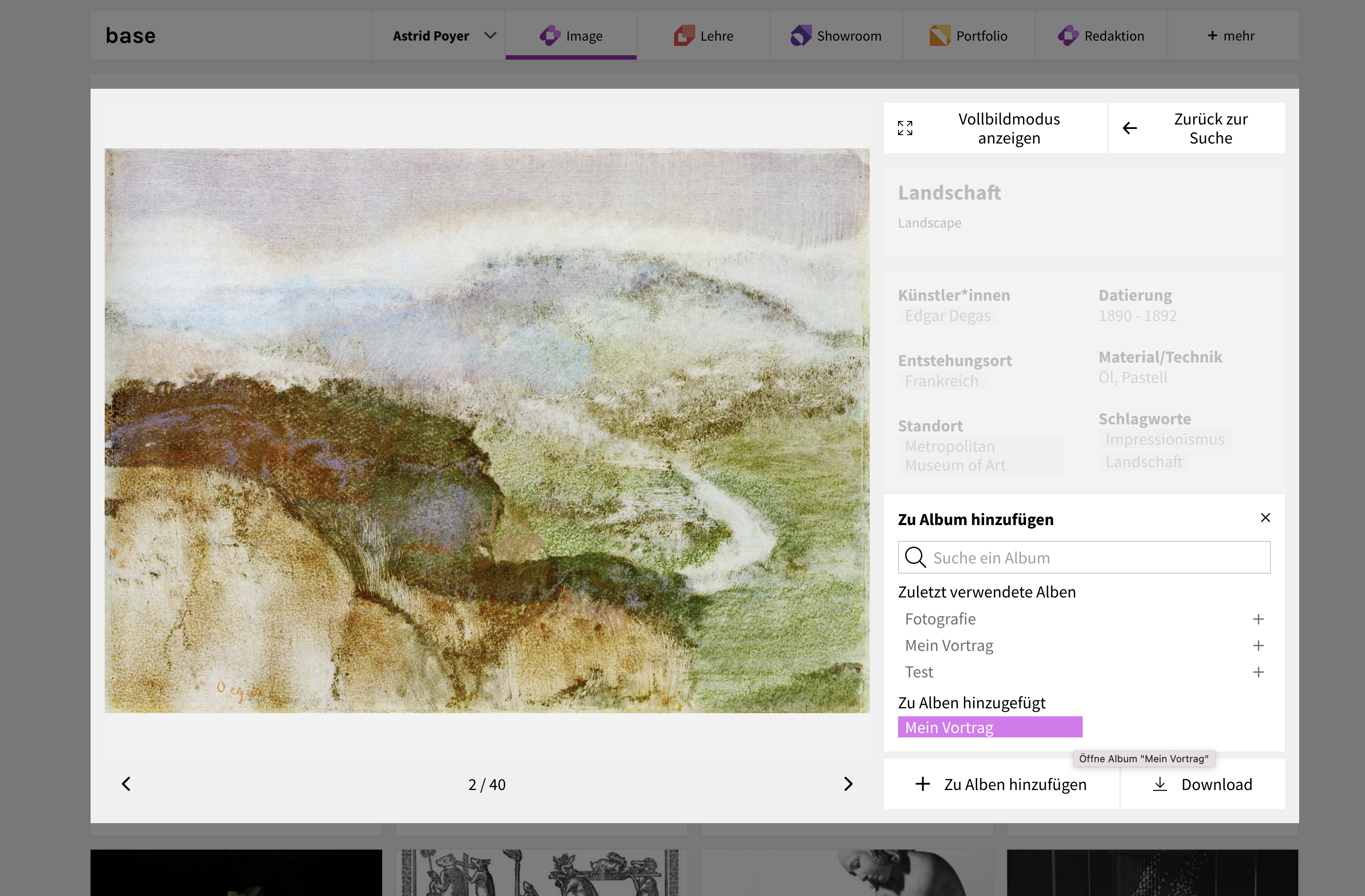The image size is (1365, 896).
Task: Add image to Mein Vortrag via plus
Action: 1259,646
